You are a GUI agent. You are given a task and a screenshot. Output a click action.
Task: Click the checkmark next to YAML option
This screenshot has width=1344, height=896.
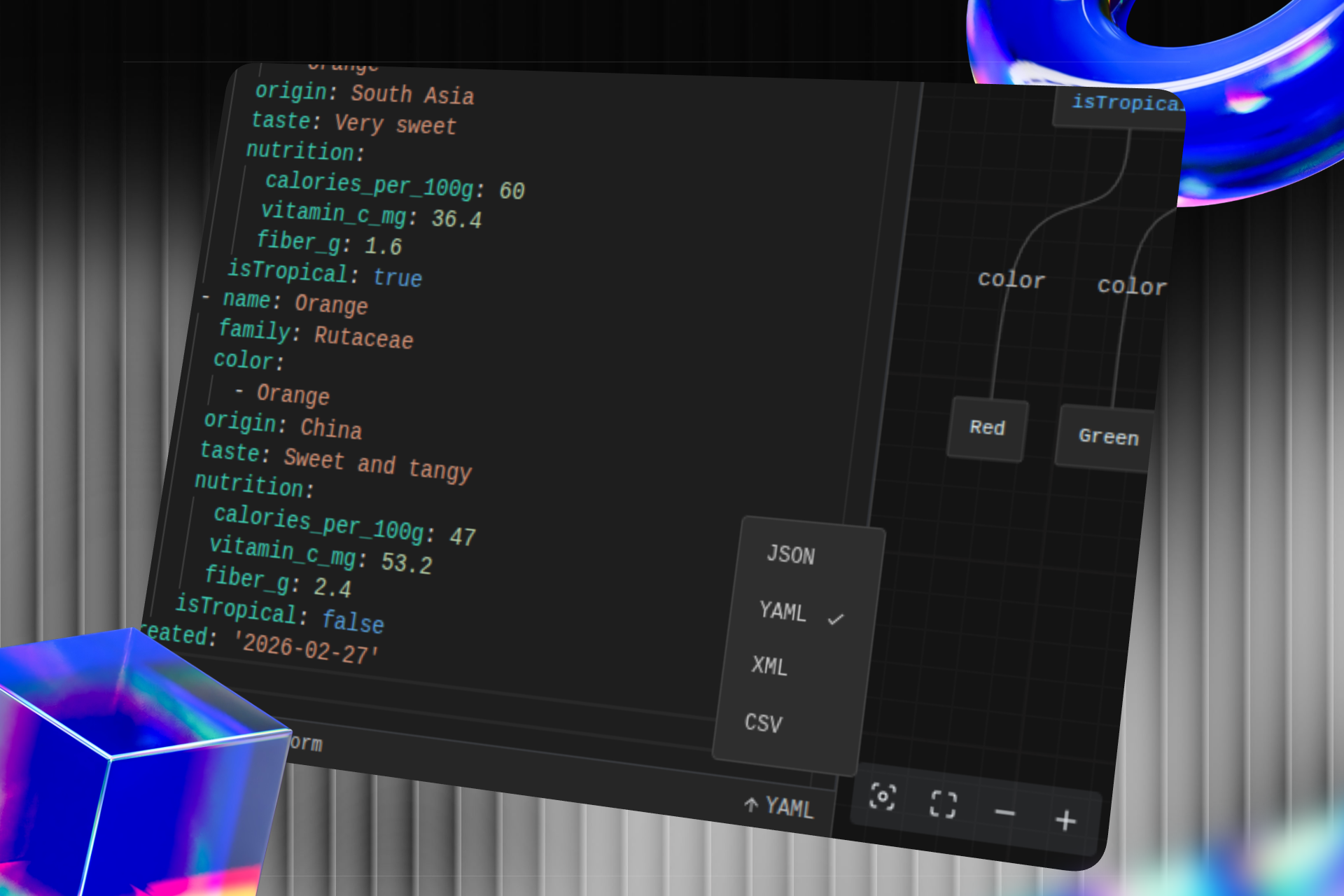(x=836, y=619)
